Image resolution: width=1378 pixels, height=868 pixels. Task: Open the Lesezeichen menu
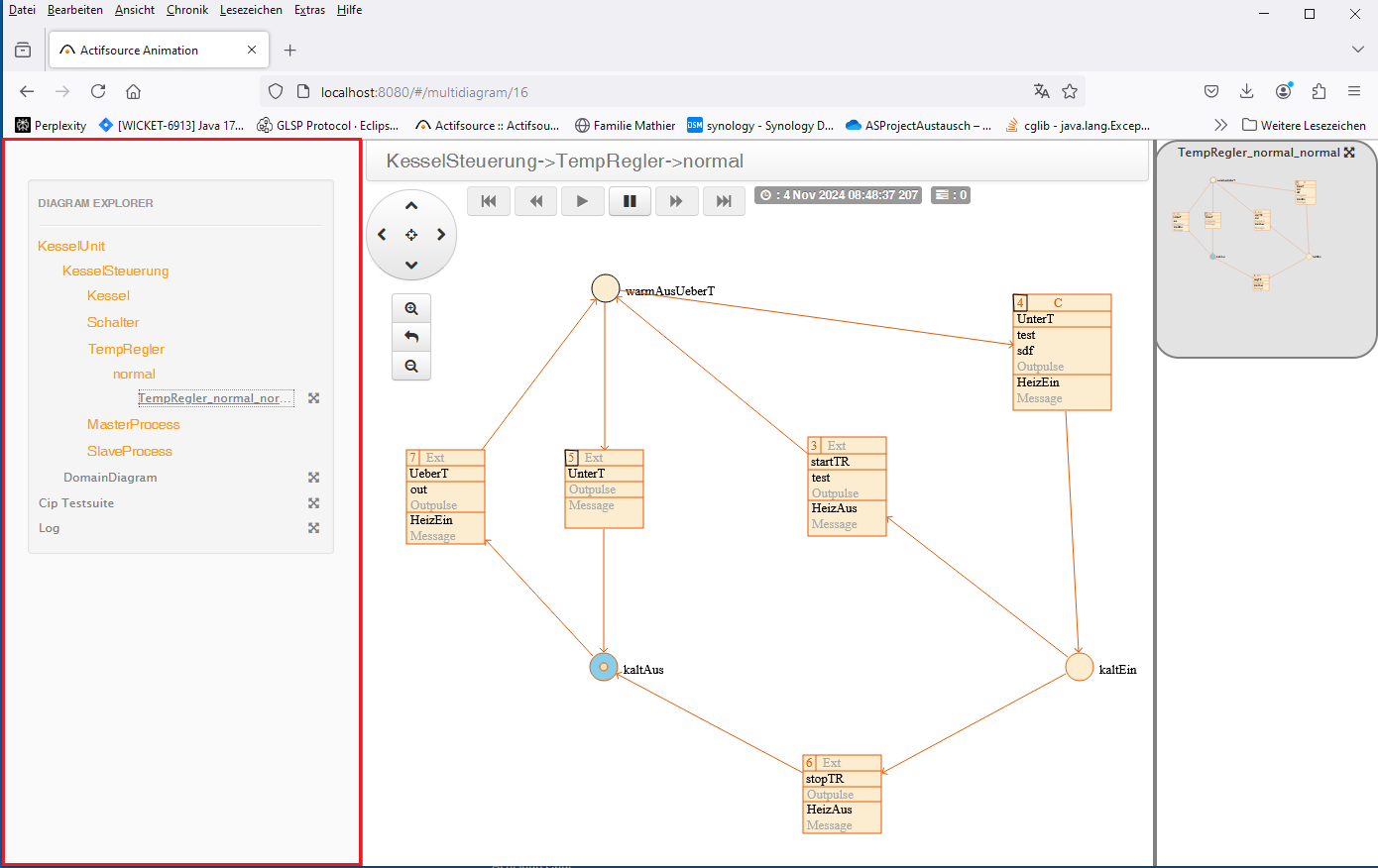(x=251, y=10)
